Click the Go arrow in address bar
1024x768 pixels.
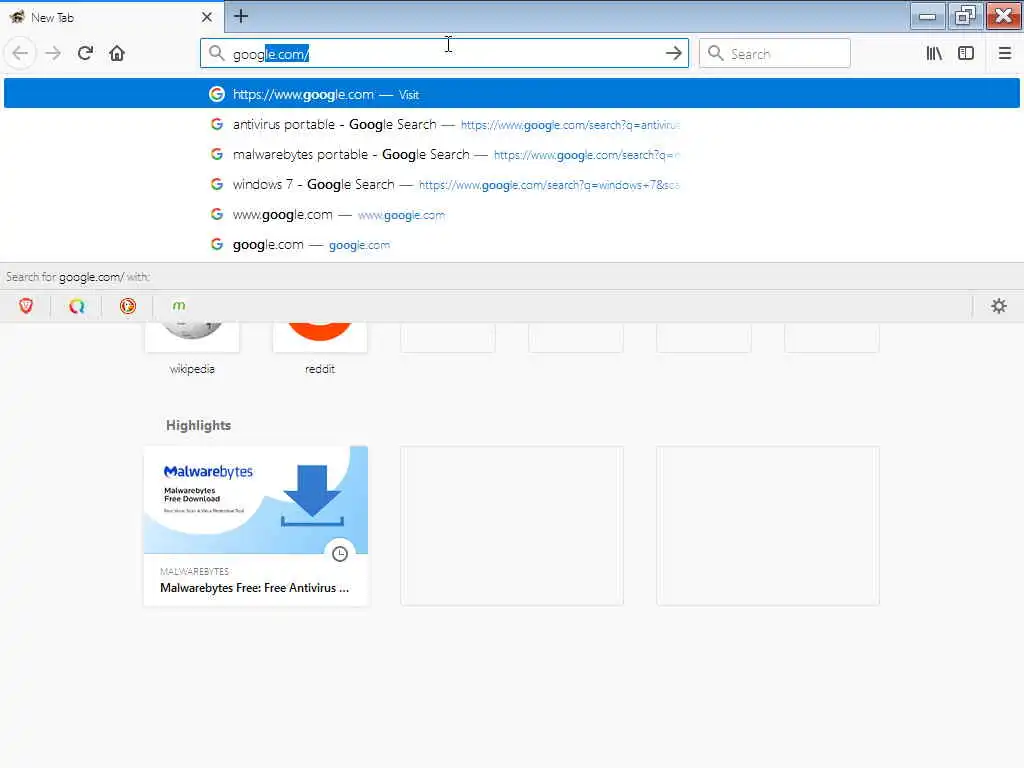point(673,54)
